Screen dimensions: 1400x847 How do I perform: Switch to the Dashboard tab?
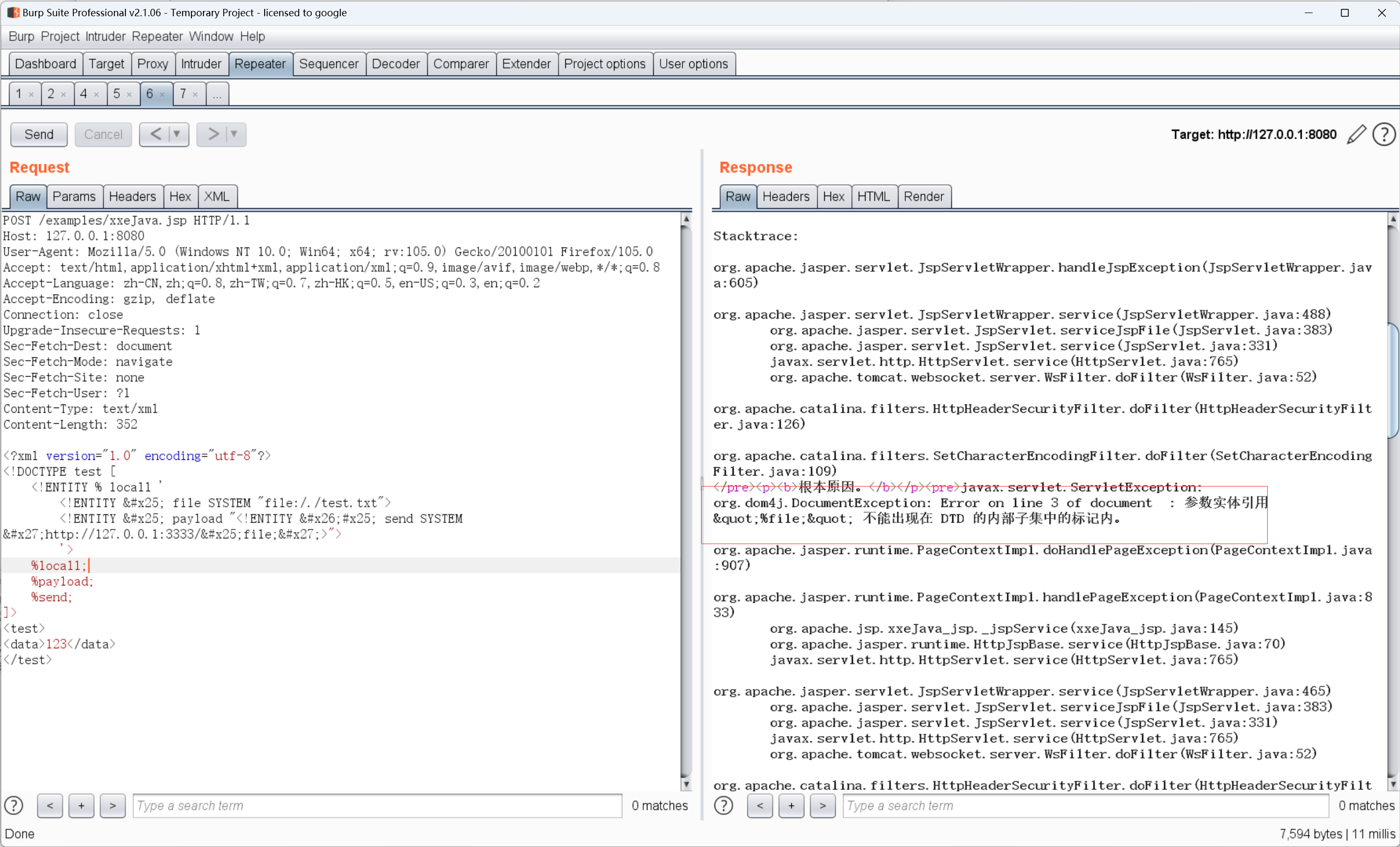45,64
